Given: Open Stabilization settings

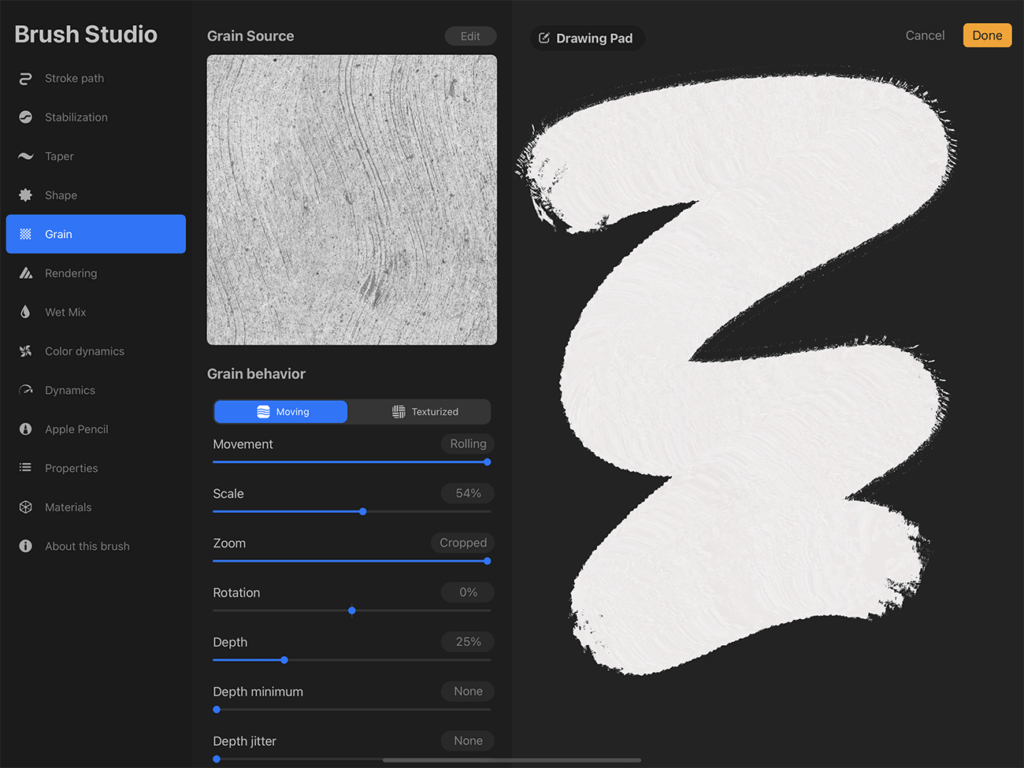Looking at the screenshot, I should click(x=96, y=117).
